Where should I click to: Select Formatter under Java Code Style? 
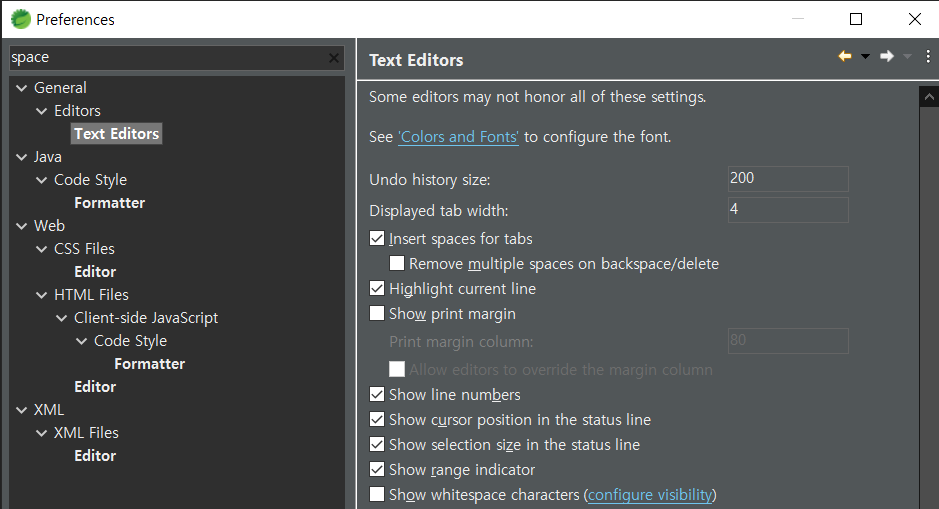[110, 202]
